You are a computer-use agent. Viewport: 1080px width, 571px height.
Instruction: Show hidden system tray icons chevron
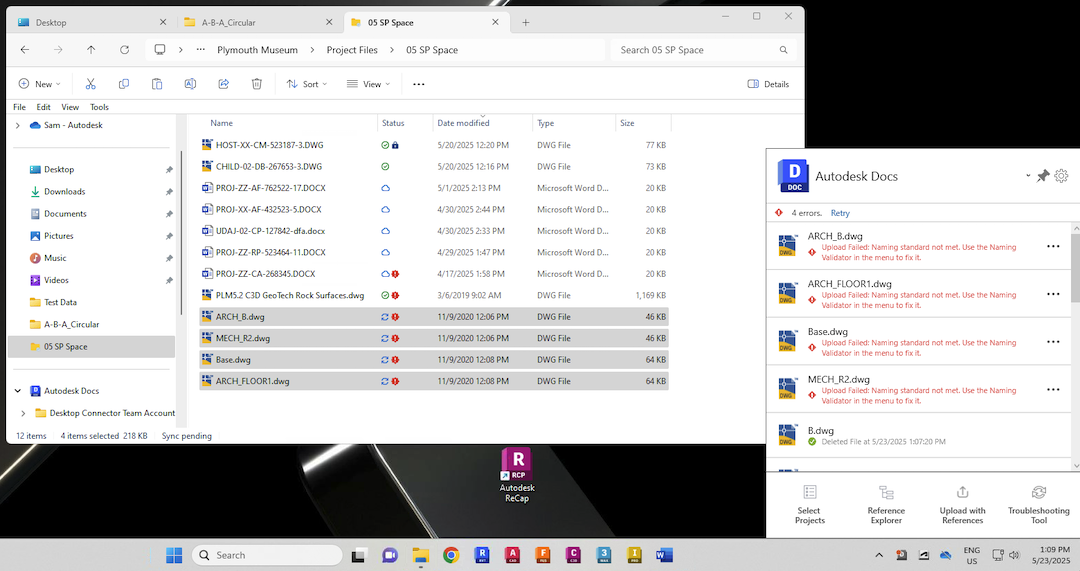[879, 555]
